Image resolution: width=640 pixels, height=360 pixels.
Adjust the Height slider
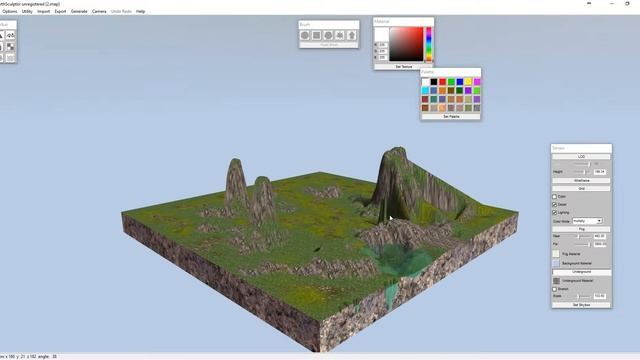tap(582, 172)
